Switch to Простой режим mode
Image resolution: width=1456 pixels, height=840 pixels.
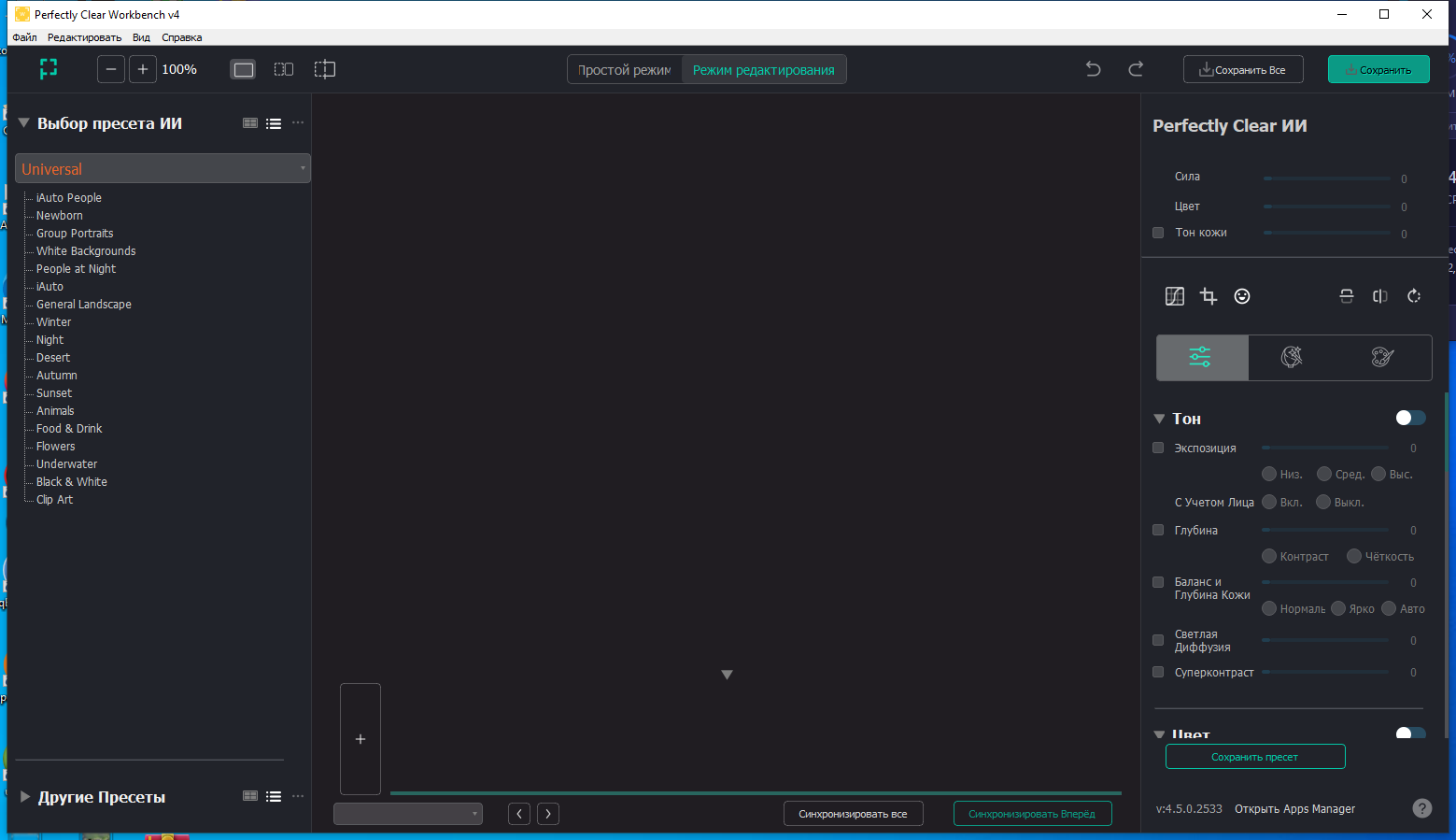[624, 68]
